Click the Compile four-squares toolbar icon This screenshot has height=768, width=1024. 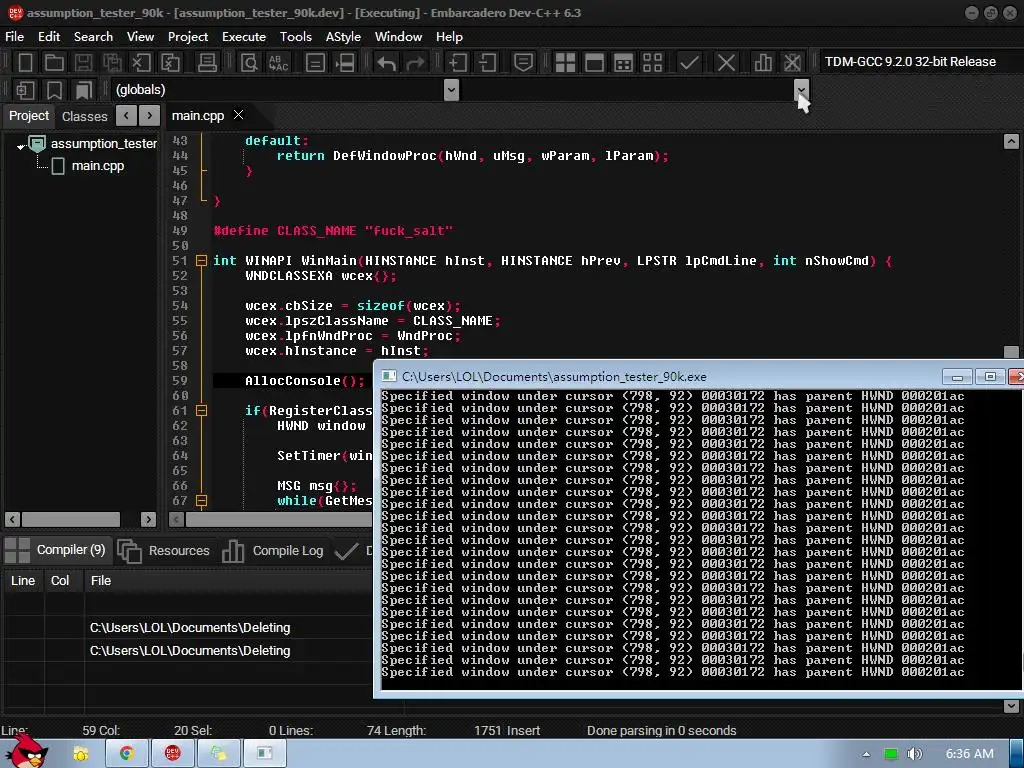click(x=565, y=62)
